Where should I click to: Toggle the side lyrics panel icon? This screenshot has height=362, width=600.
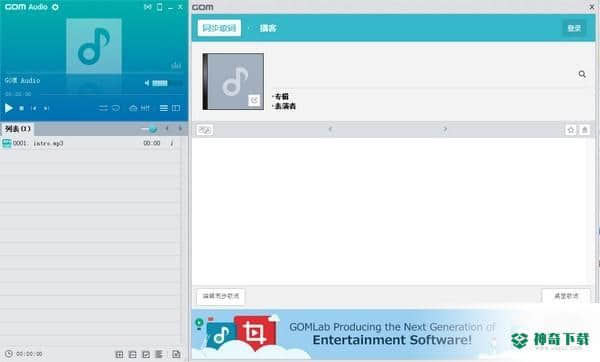point(176,108)
